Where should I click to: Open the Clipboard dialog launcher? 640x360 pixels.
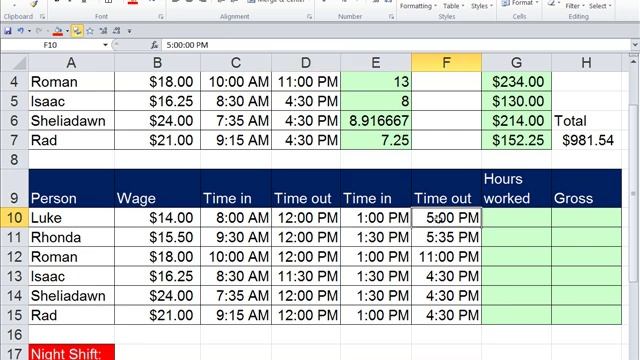click(x=42, y=17)
